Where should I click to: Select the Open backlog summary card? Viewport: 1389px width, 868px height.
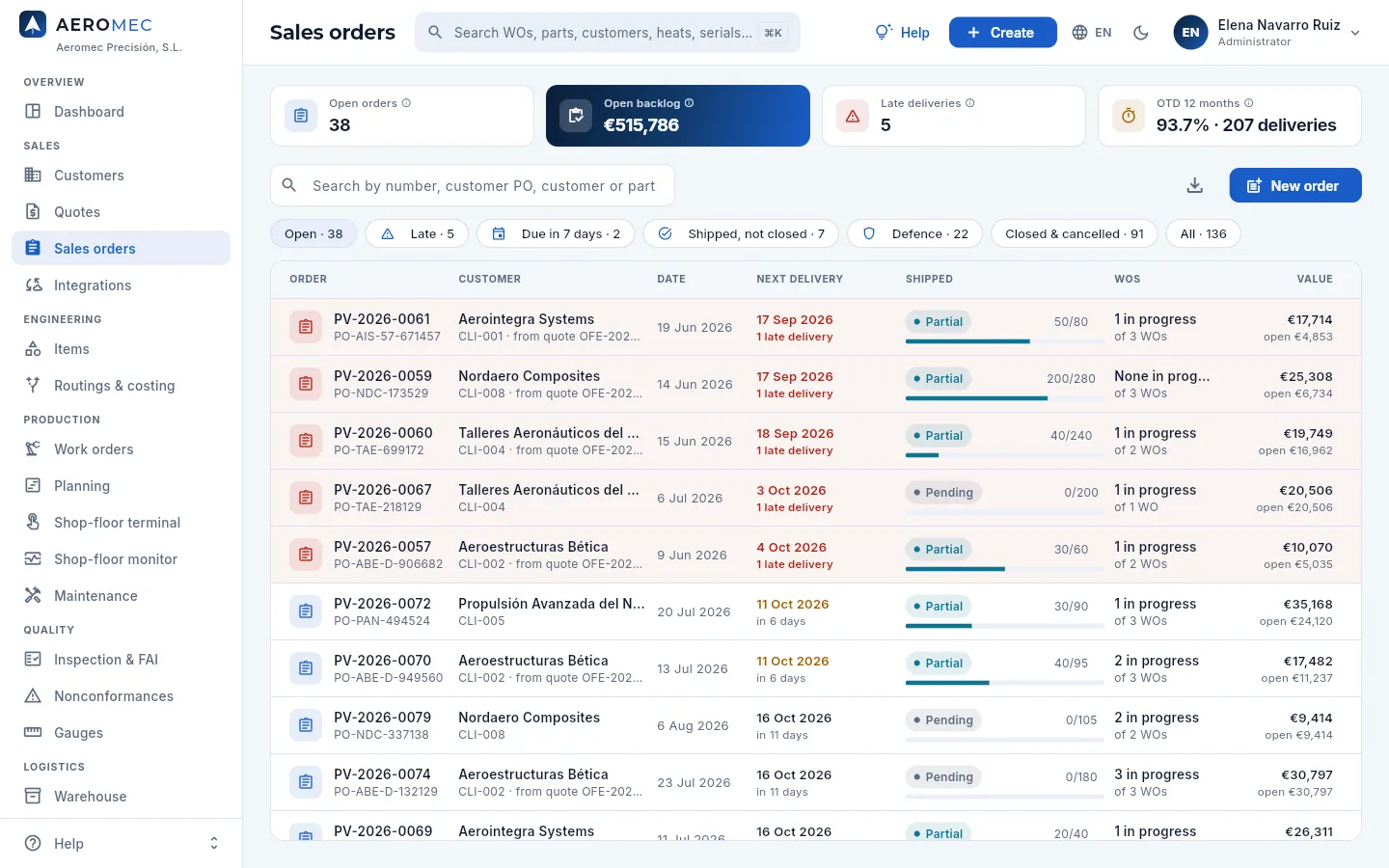coord(678,116)
